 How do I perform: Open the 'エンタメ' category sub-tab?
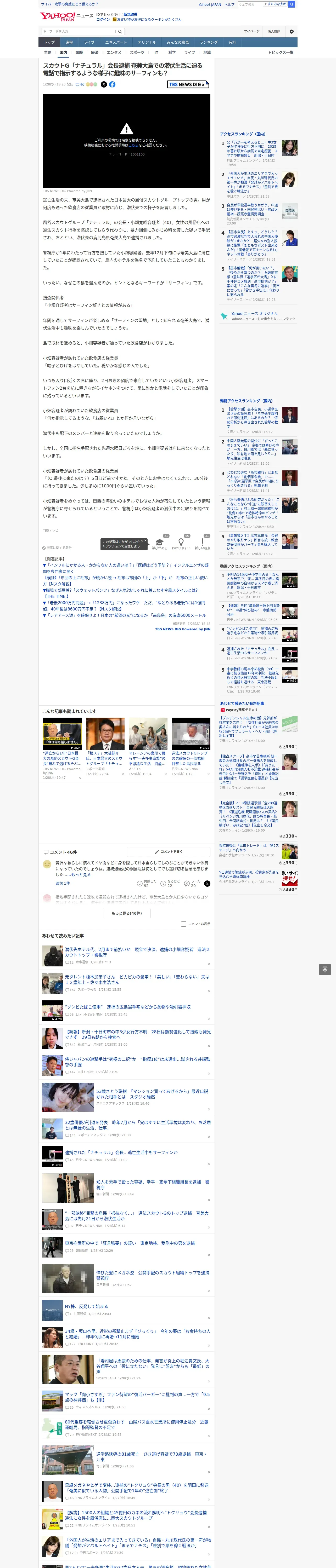114,52
